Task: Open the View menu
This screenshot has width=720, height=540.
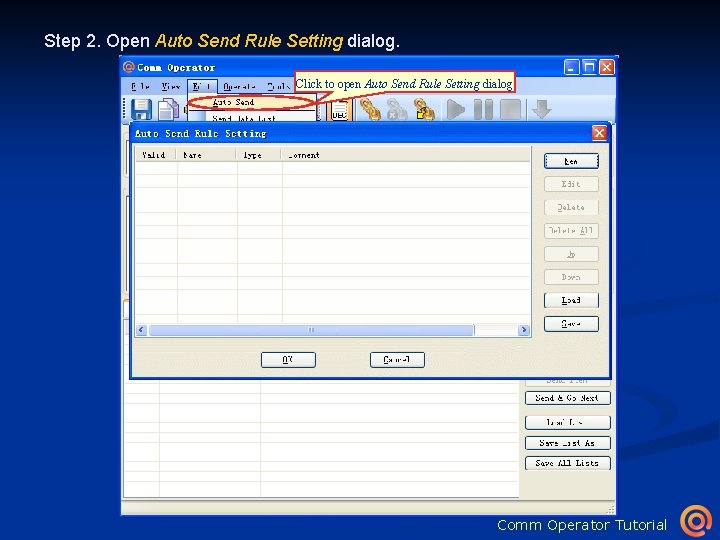Action: pos(171,86)
